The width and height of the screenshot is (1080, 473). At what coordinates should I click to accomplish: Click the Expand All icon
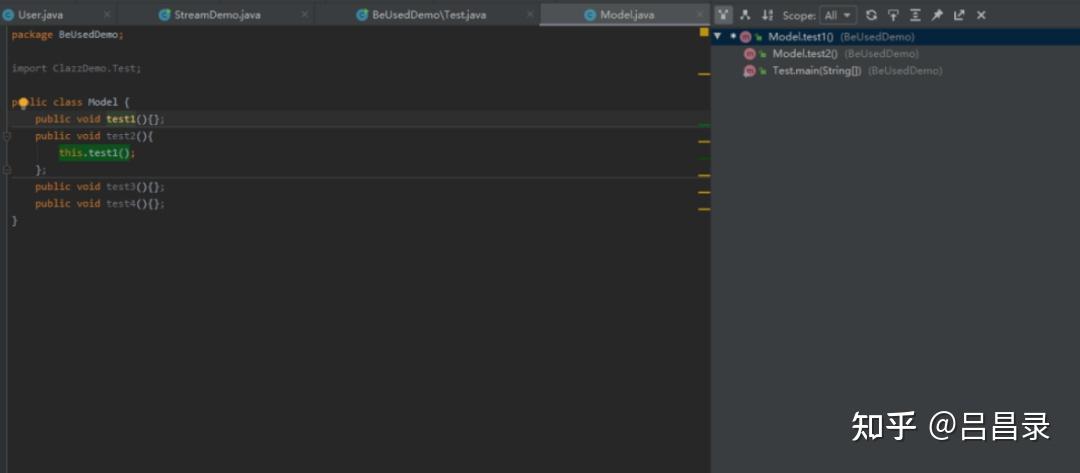[915, 15]
